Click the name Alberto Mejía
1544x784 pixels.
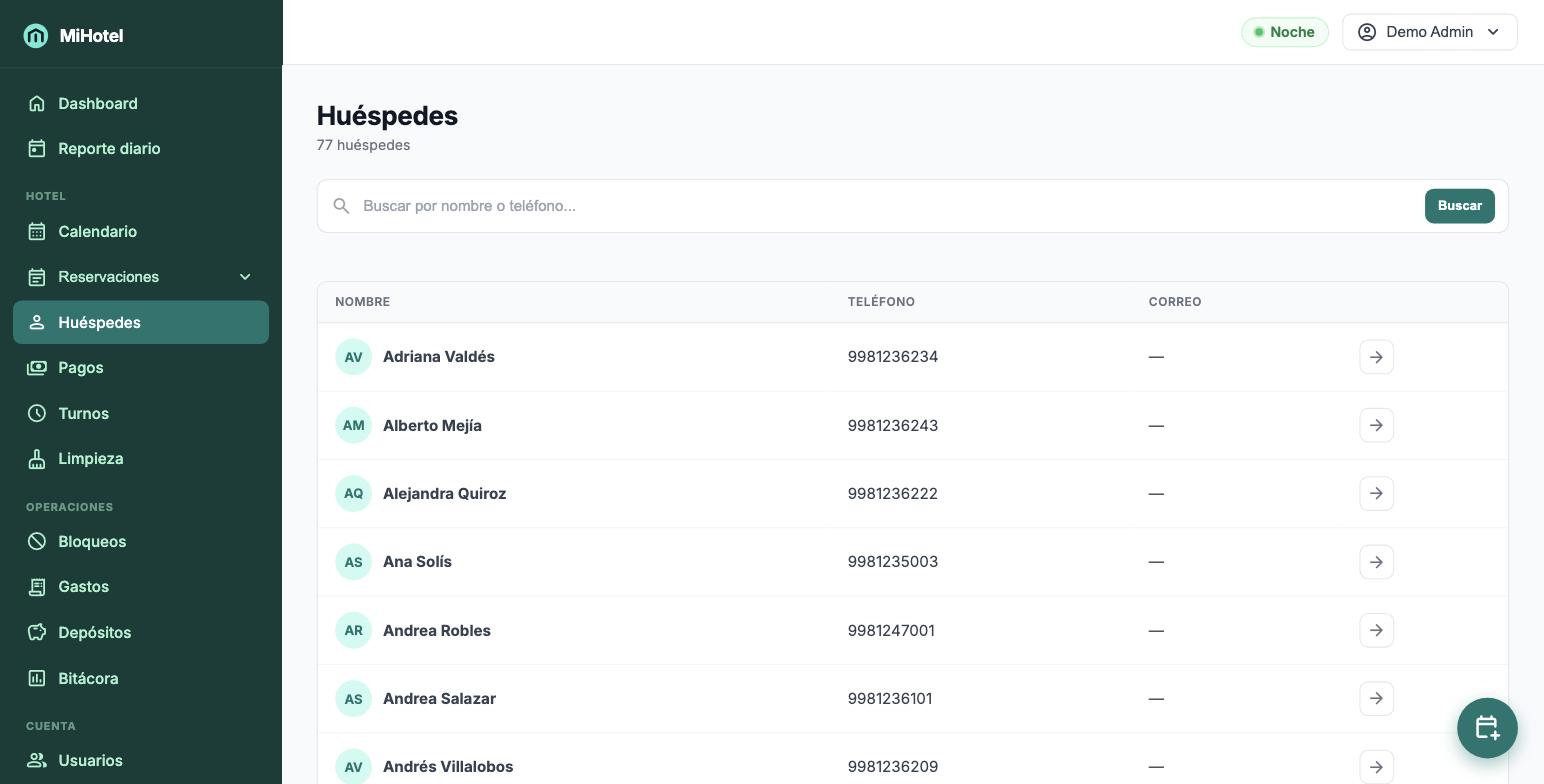[x=432, y=425]
